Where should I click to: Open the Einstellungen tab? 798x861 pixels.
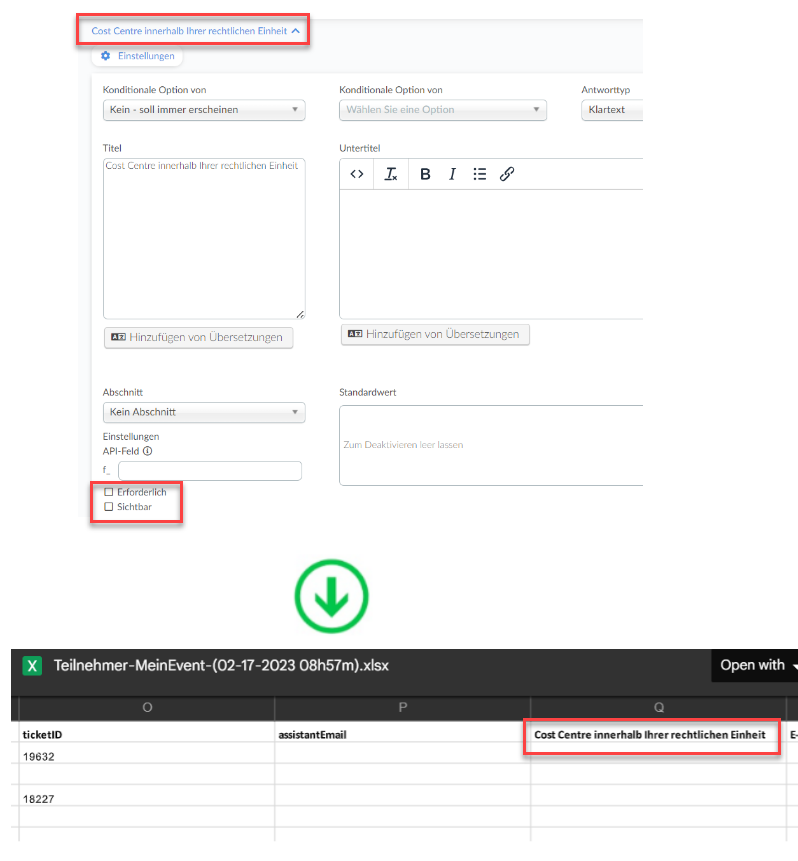tap(137, 56)
